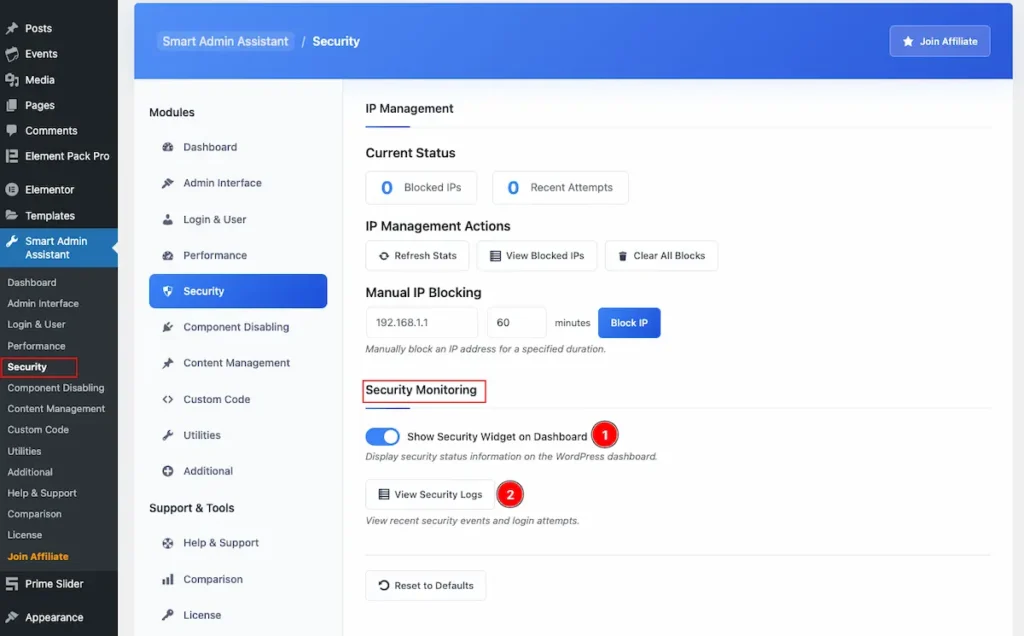Click Refresh Stats button

[x=417, y=256]
